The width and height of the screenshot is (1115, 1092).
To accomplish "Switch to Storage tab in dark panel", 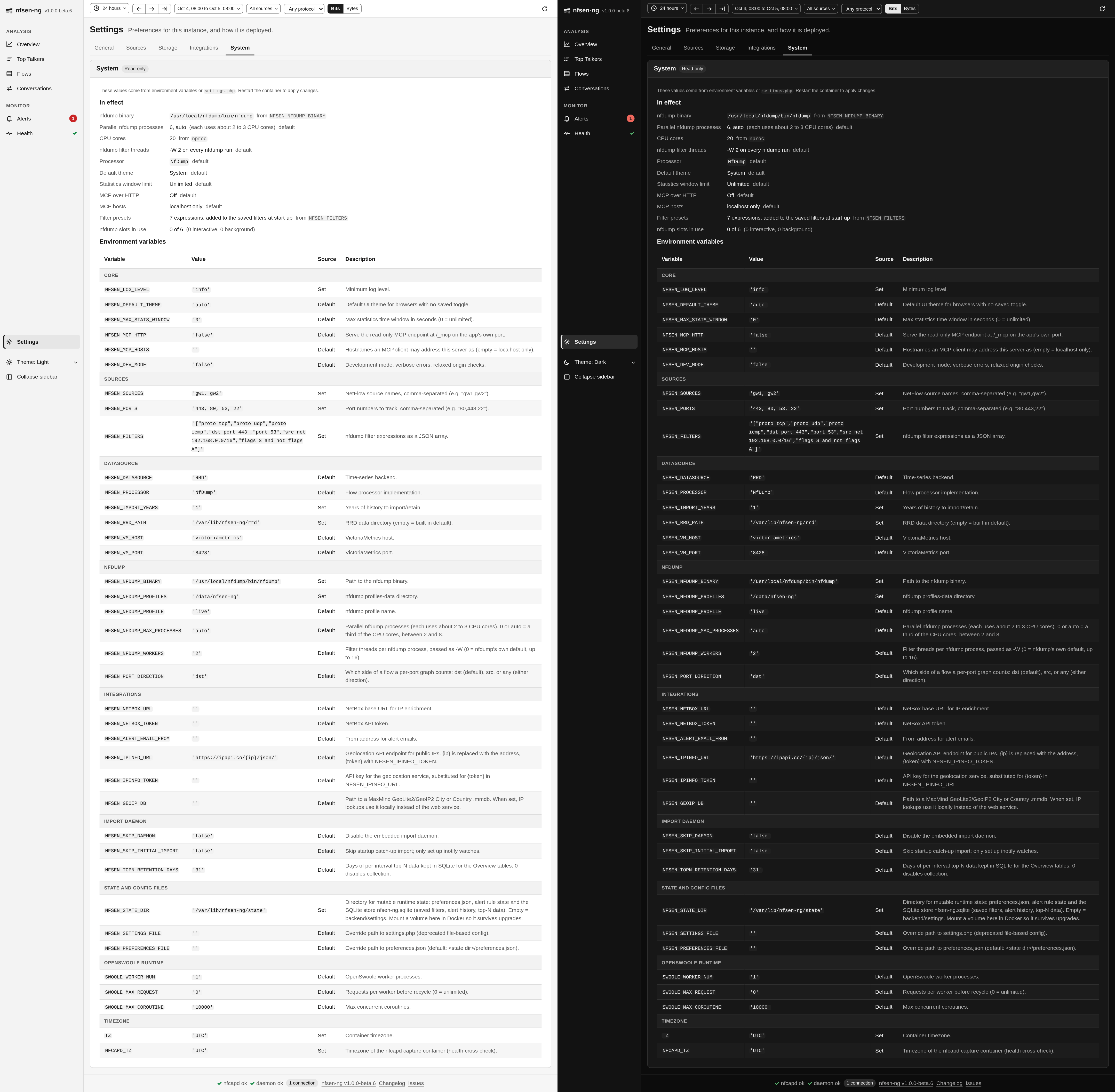I will point(725,48).
